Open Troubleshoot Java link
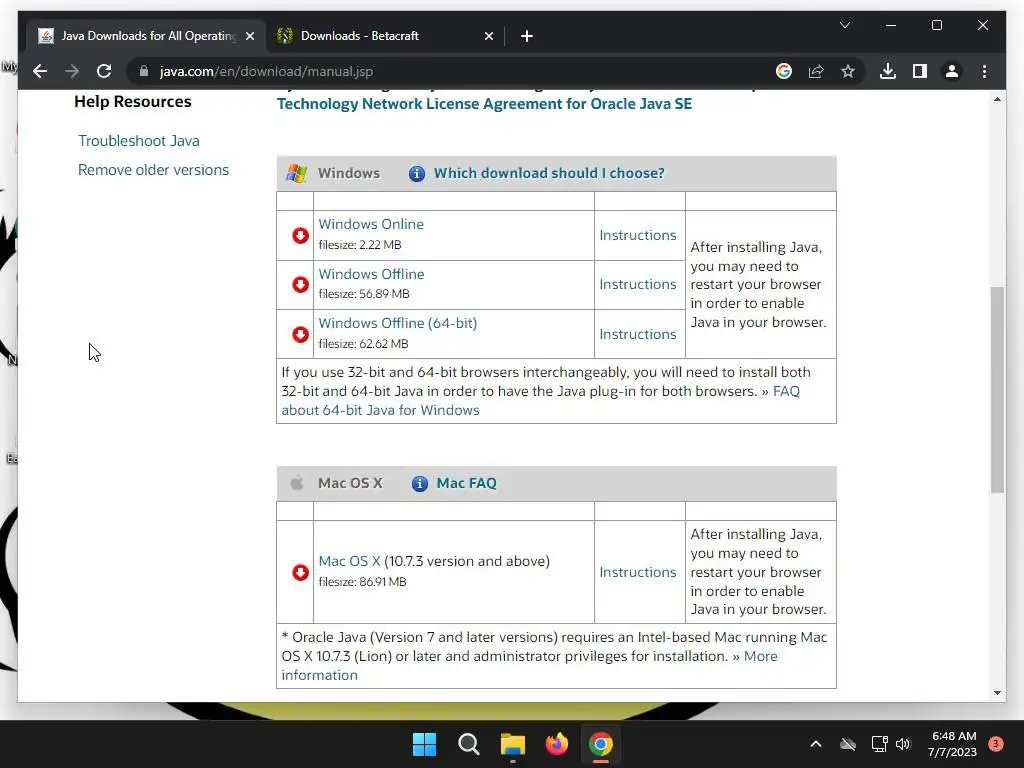Image resolution: width=1024 pixels, height=768 pixels. (x=138, y=141)
